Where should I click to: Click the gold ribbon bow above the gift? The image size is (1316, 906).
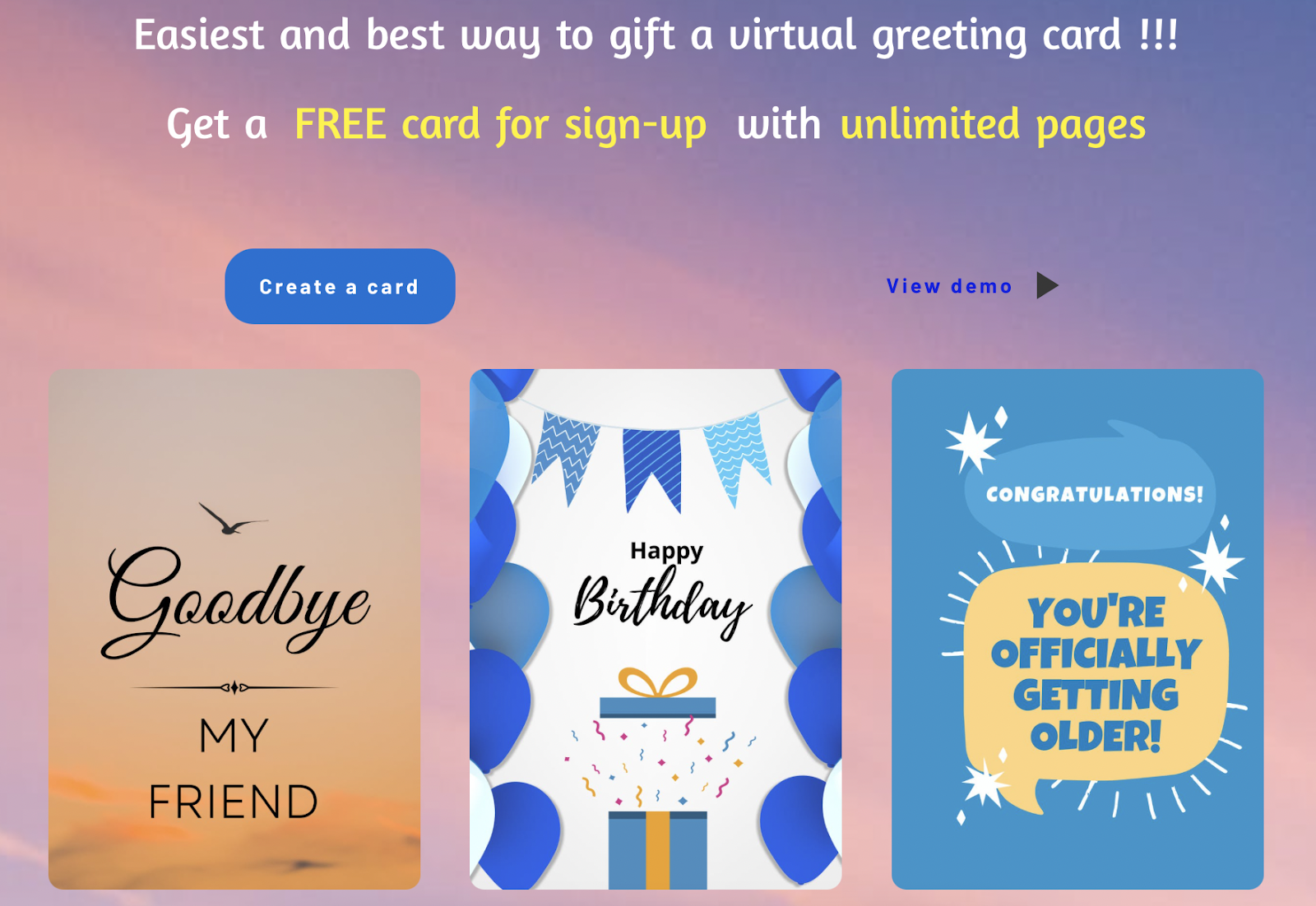click(x=658, y=682)
